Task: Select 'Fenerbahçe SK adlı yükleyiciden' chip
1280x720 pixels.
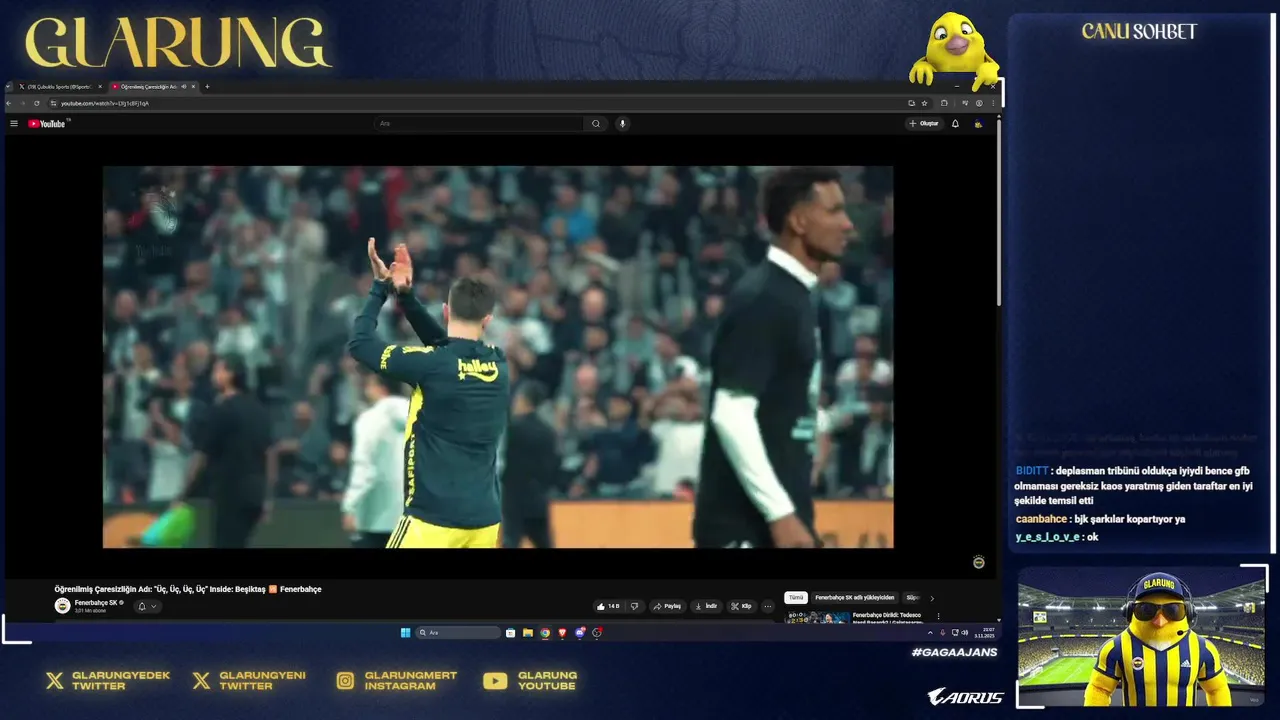Action: [855, 597]
